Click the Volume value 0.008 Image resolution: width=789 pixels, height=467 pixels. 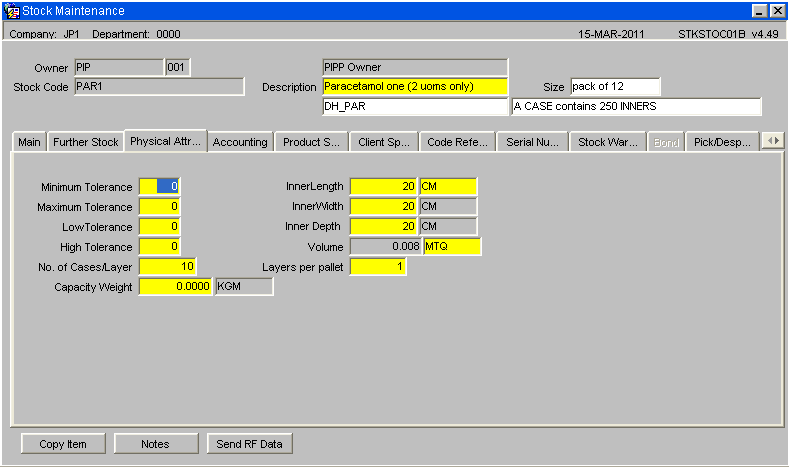click(385, 247)
